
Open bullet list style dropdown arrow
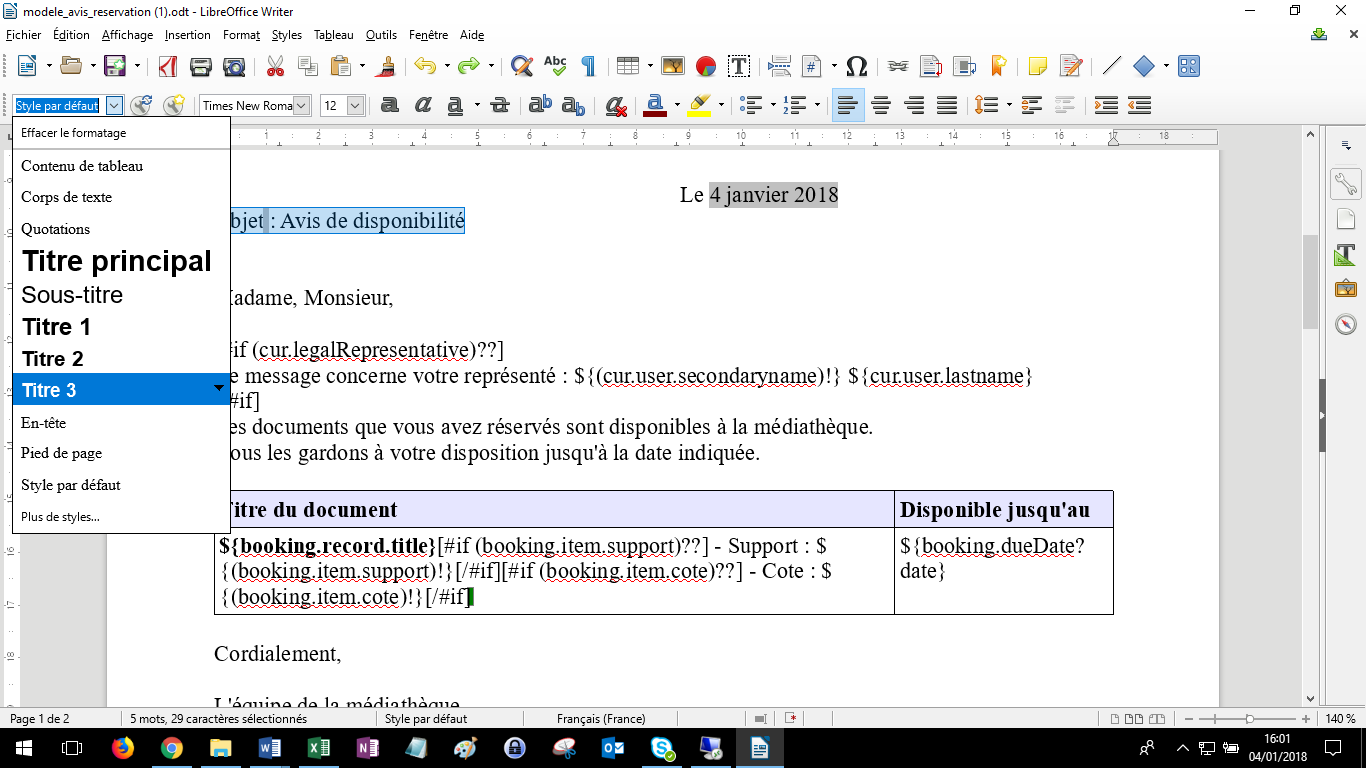773,105
